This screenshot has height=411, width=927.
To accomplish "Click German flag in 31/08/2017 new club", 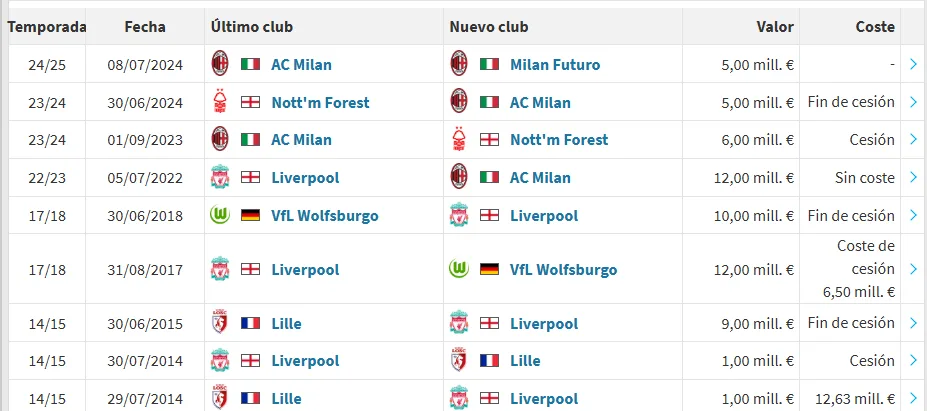I will click(490, 270).
